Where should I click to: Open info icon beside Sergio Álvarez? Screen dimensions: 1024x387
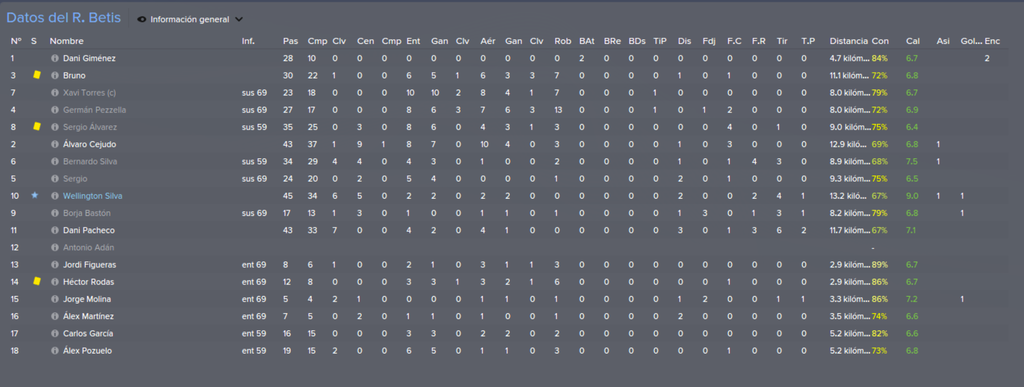pyautogui.click(x=55, y=127)
